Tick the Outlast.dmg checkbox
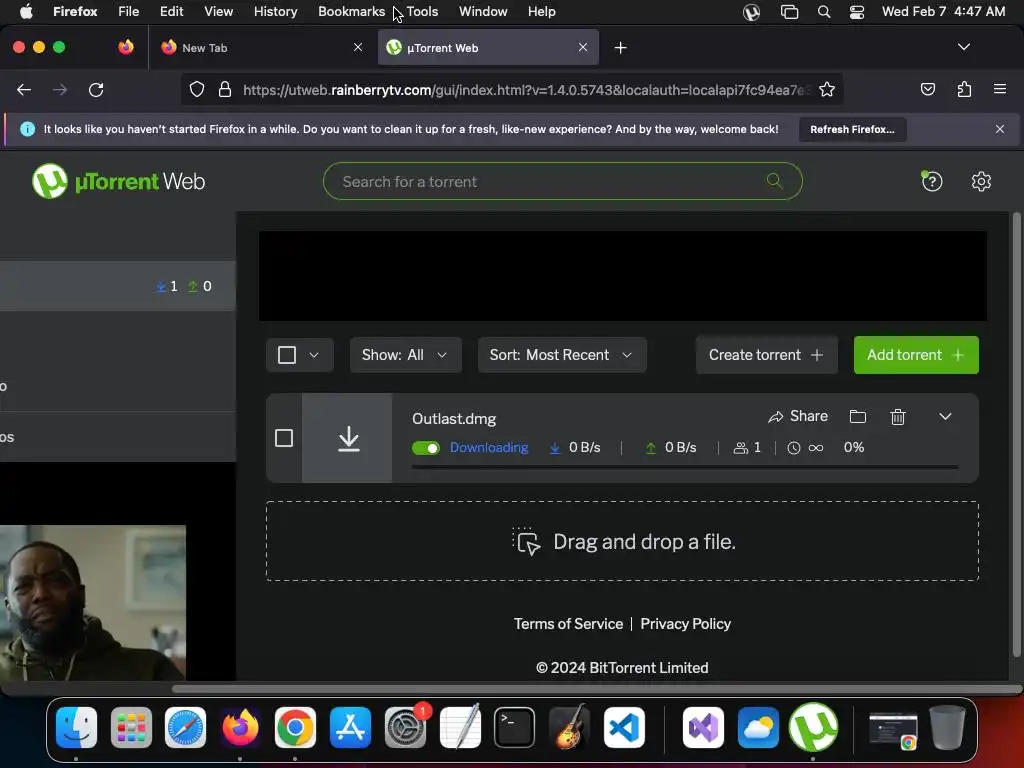The width and height of the screenshot is (1024, 768). point(284,438)
